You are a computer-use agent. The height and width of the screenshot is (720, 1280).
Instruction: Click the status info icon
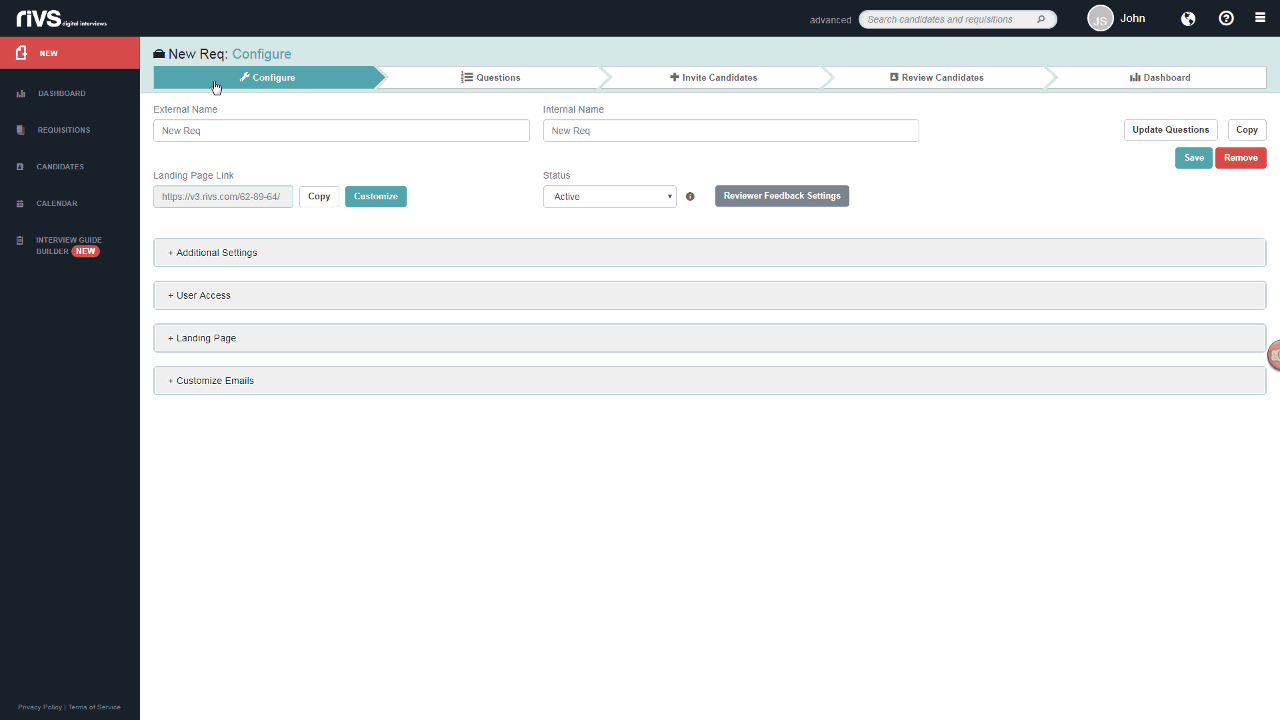tap(690, 197)
